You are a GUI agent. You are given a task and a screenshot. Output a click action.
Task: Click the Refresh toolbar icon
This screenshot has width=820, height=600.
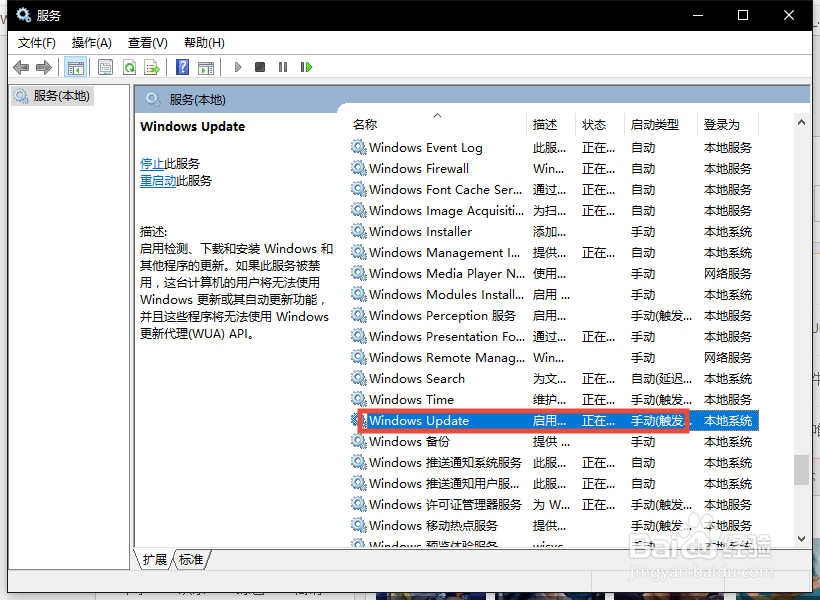129,67
